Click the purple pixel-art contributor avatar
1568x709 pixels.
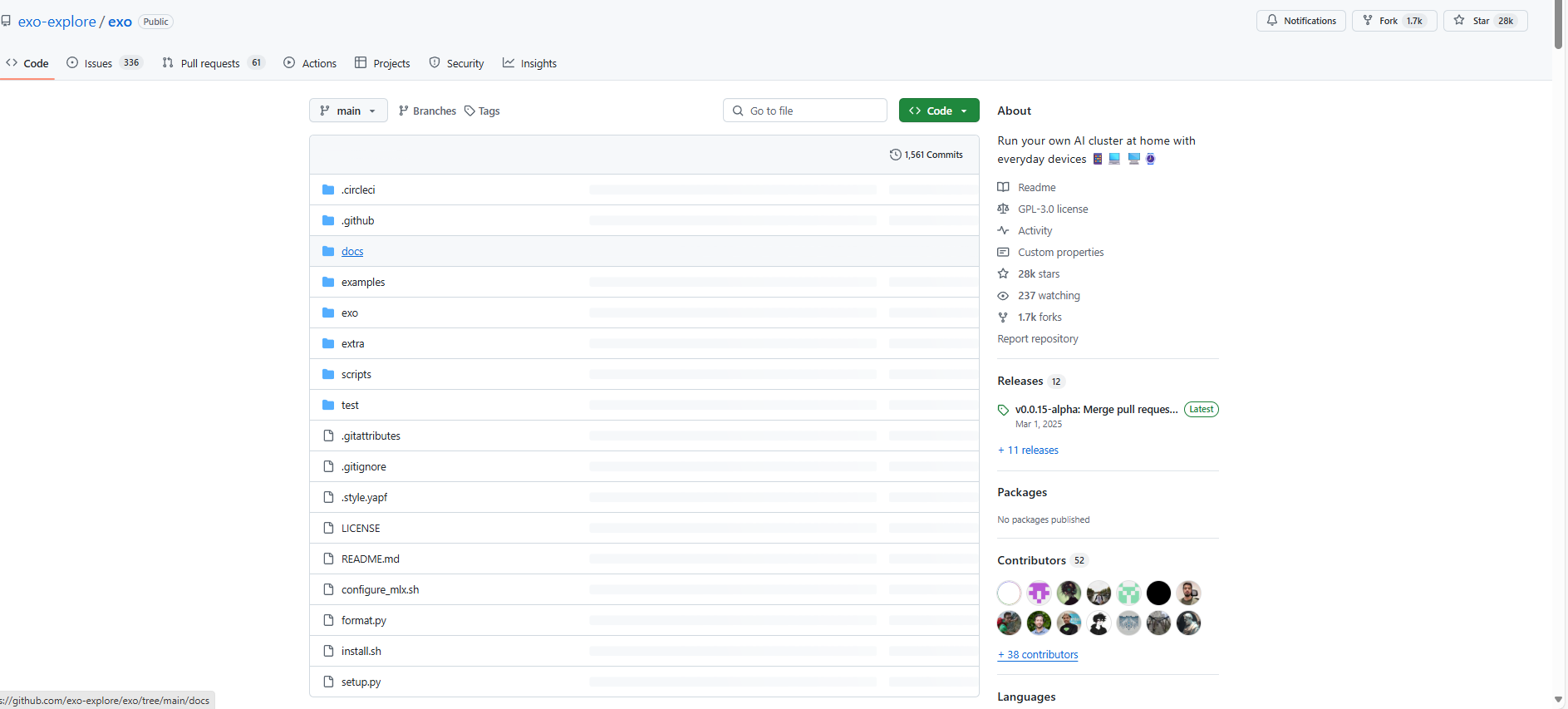1039,593
